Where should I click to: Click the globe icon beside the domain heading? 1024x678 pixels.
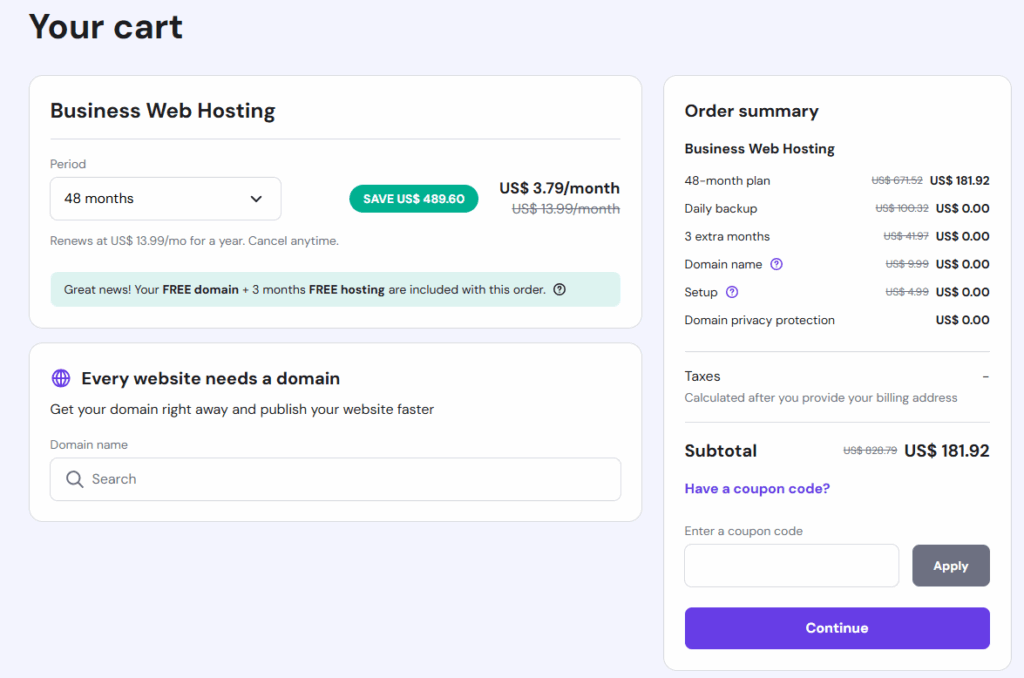[60, 378]
